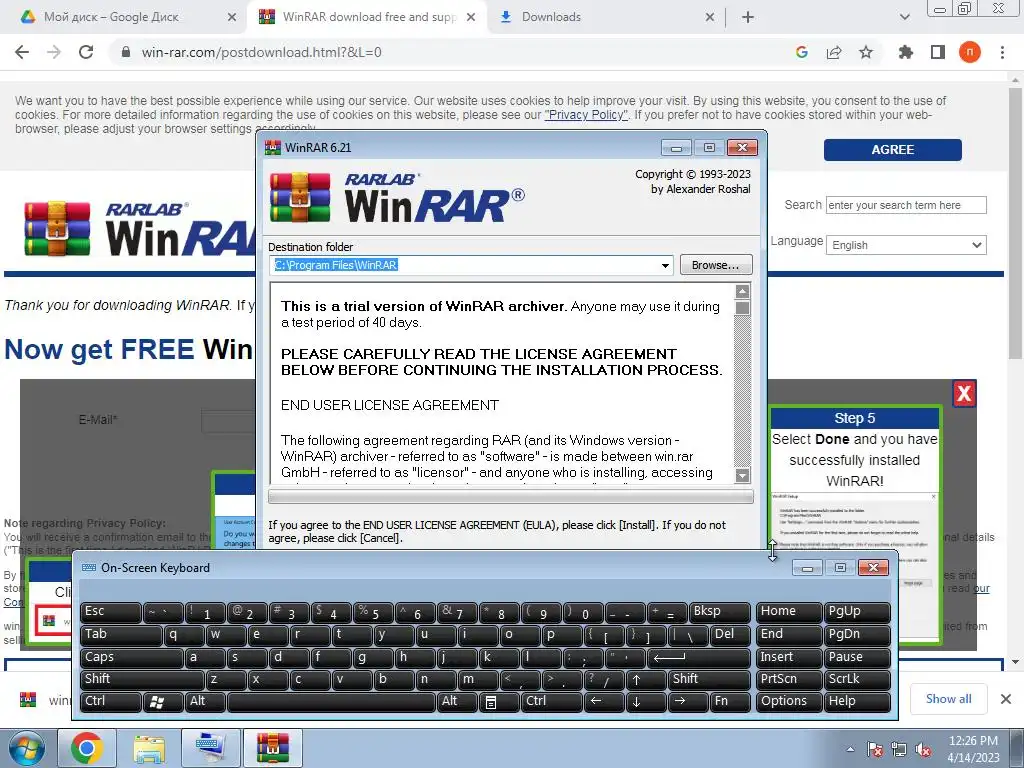The image size is (1024, 768).
Task: Click the network icon in system tray
Action: pos(899,750)
